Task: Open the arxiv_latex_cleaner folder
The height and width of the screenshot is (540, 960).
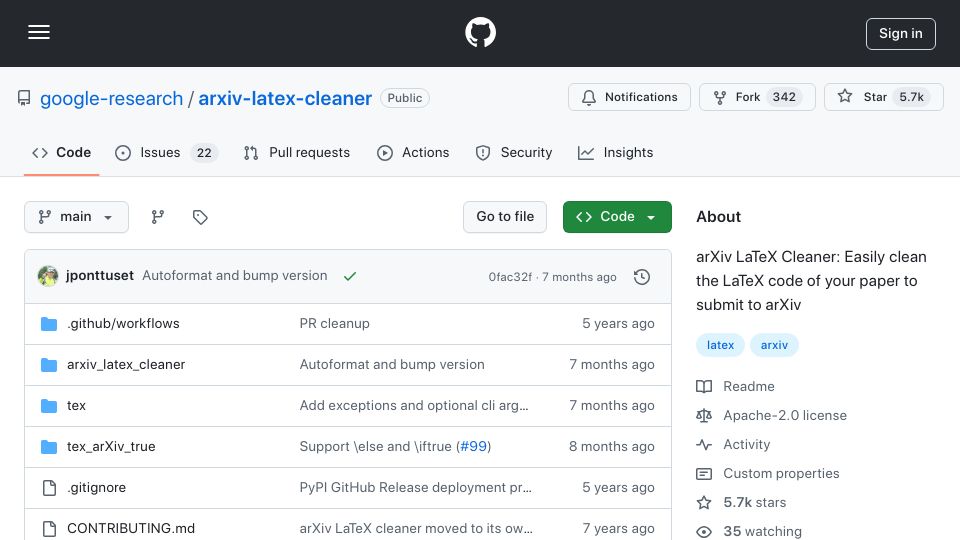Action: coord(126,364)
